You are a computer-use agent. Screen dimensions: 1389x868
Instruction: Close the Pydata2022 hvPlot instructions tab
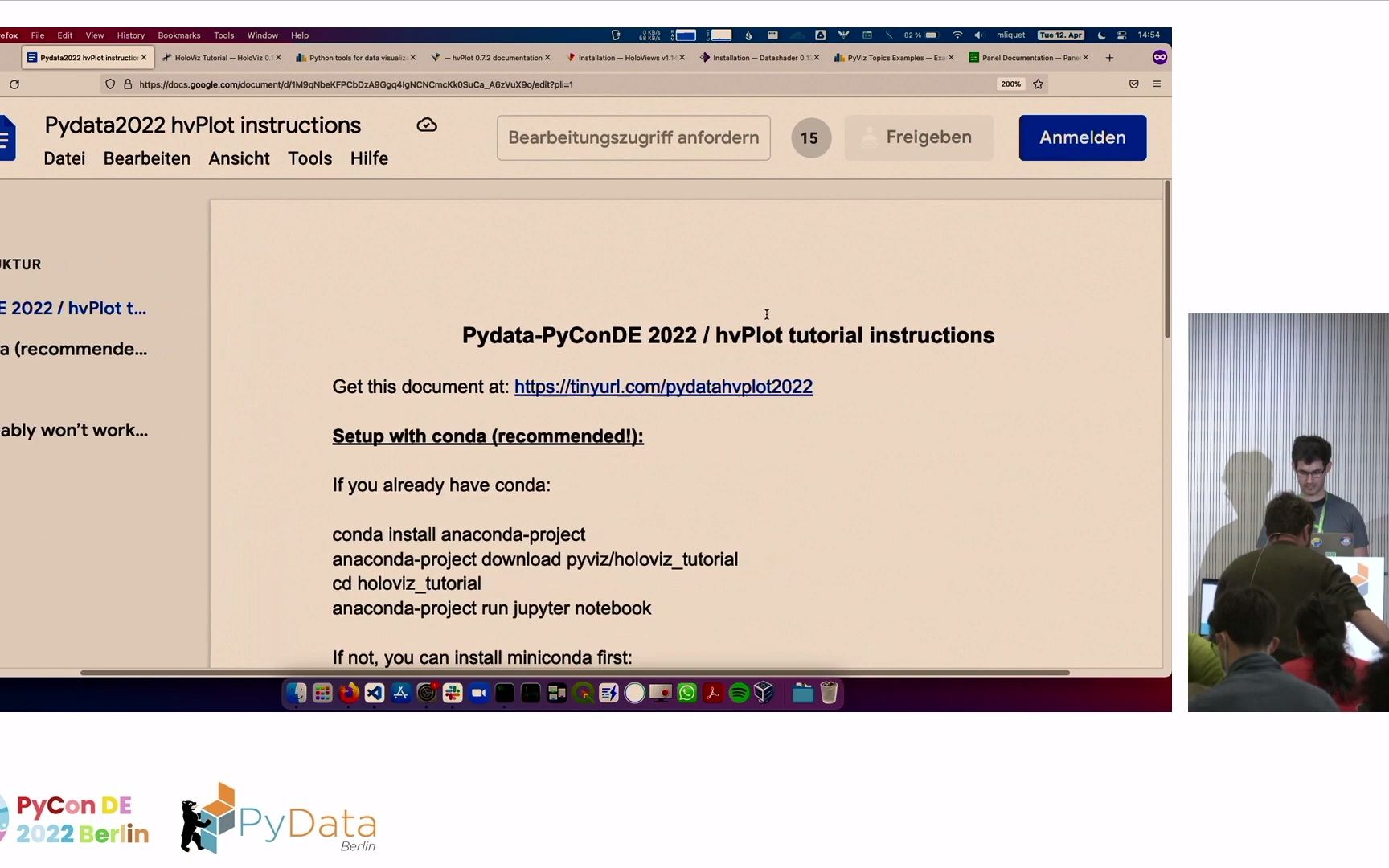pyautogui.click(x=144, y=58)
